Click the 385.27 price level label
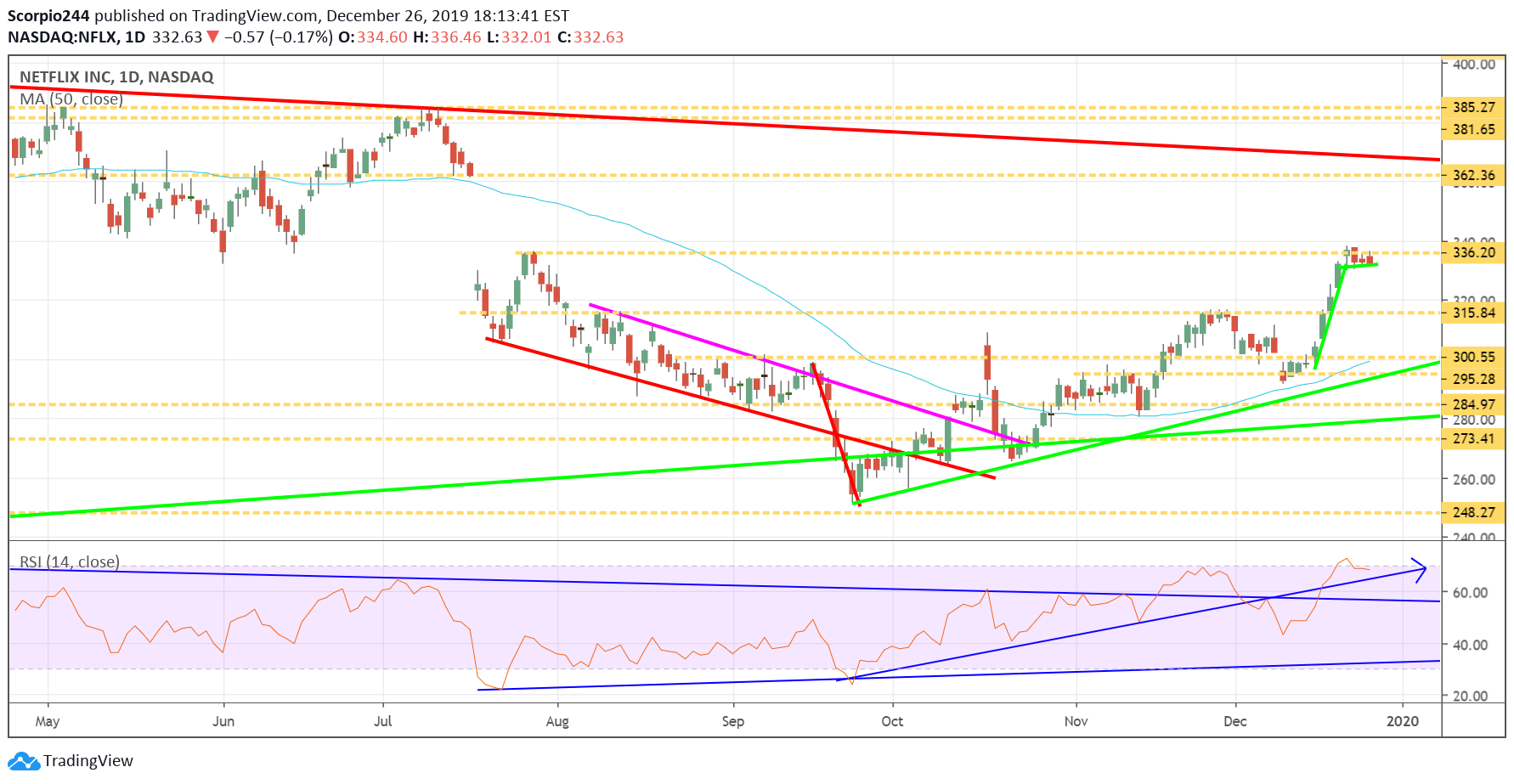 (1474, 107)
